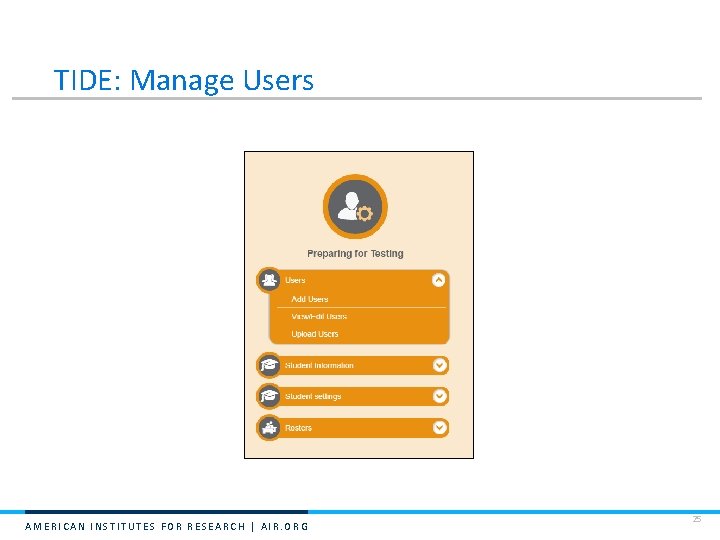Open Add Users option

(309, 299)
